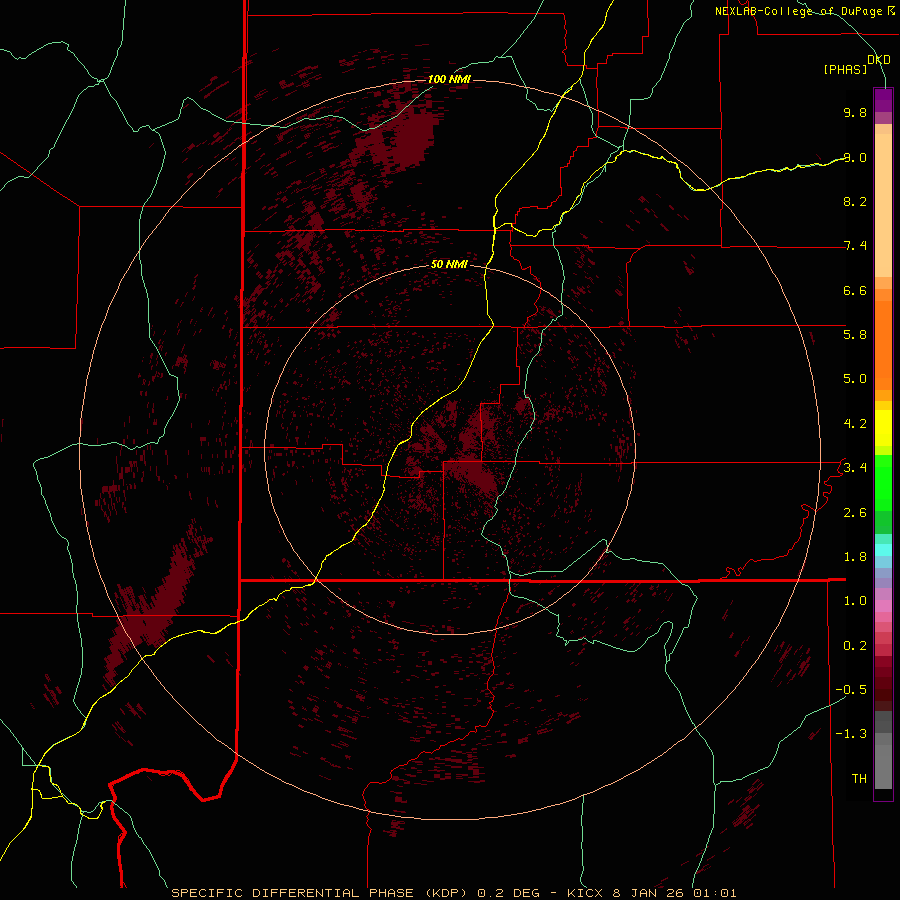Pick the bright green color bar segment
Image resolution: width=900 pixels, height=900 pixels.
coord(883,482)
